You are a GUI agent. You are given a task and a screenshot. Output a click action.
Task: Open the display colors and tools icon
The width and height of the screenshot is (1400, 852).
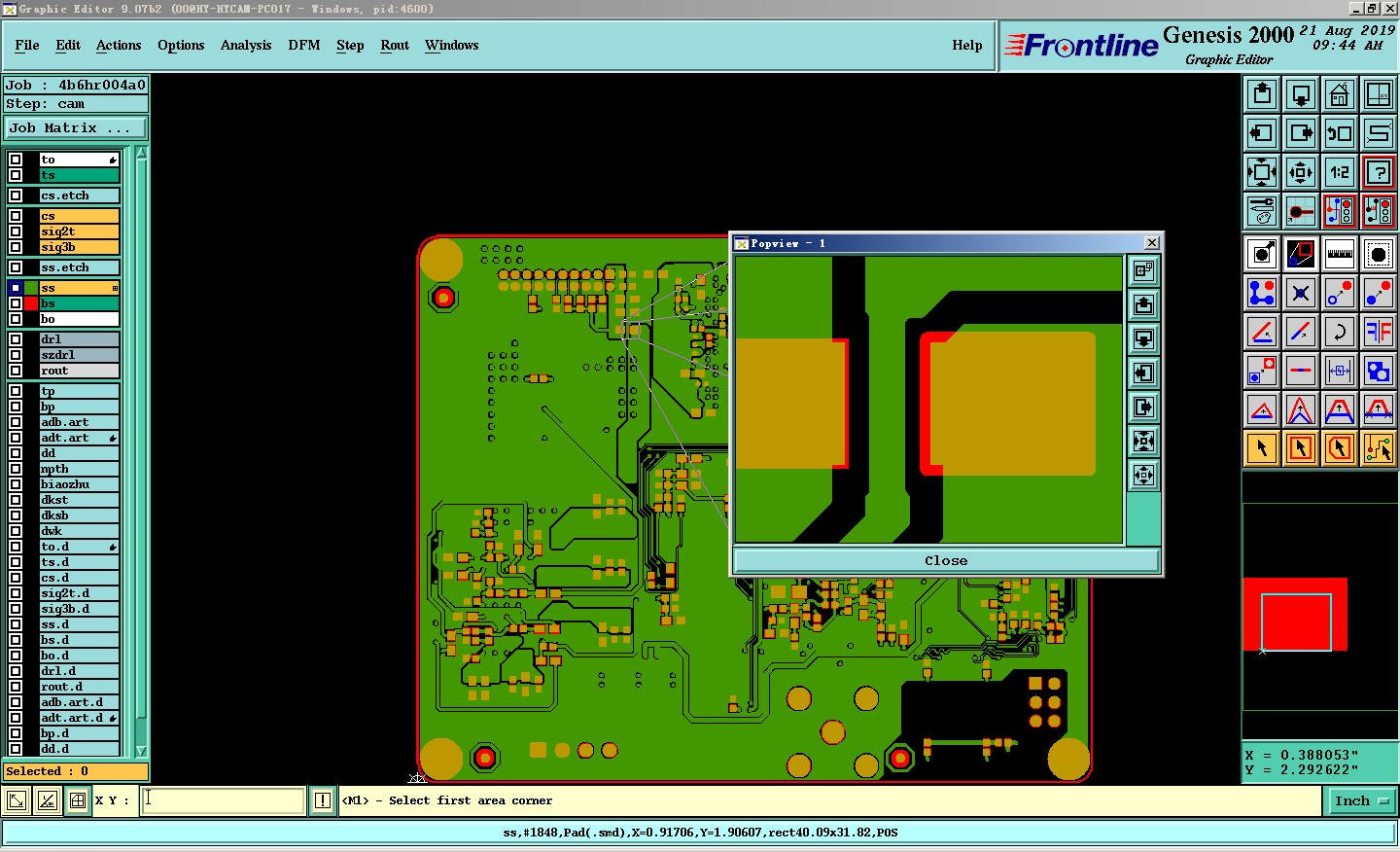1262,211
